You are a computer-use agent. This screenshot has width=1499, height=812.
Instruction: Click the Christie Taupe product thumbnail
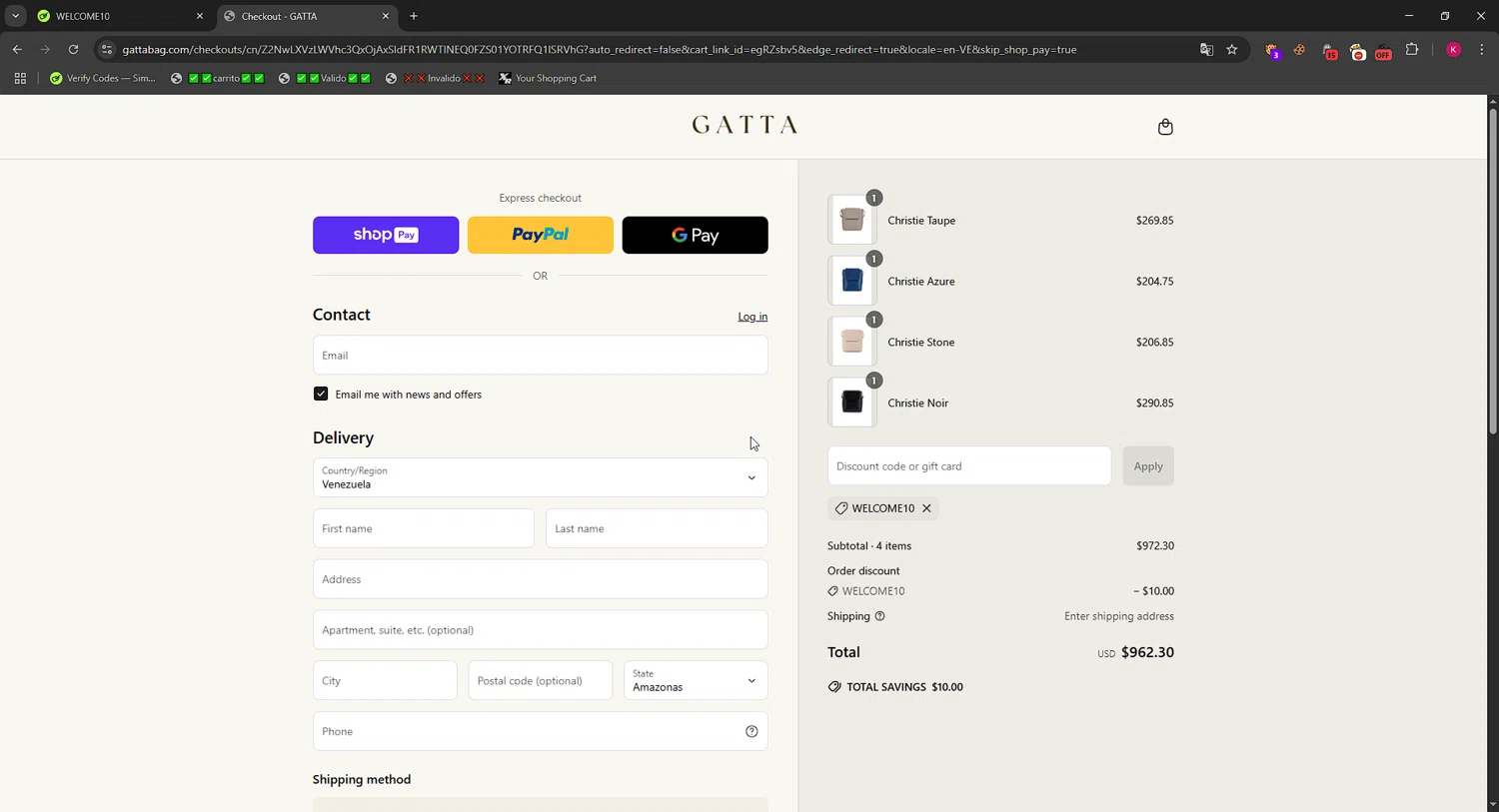click(852, 221)
